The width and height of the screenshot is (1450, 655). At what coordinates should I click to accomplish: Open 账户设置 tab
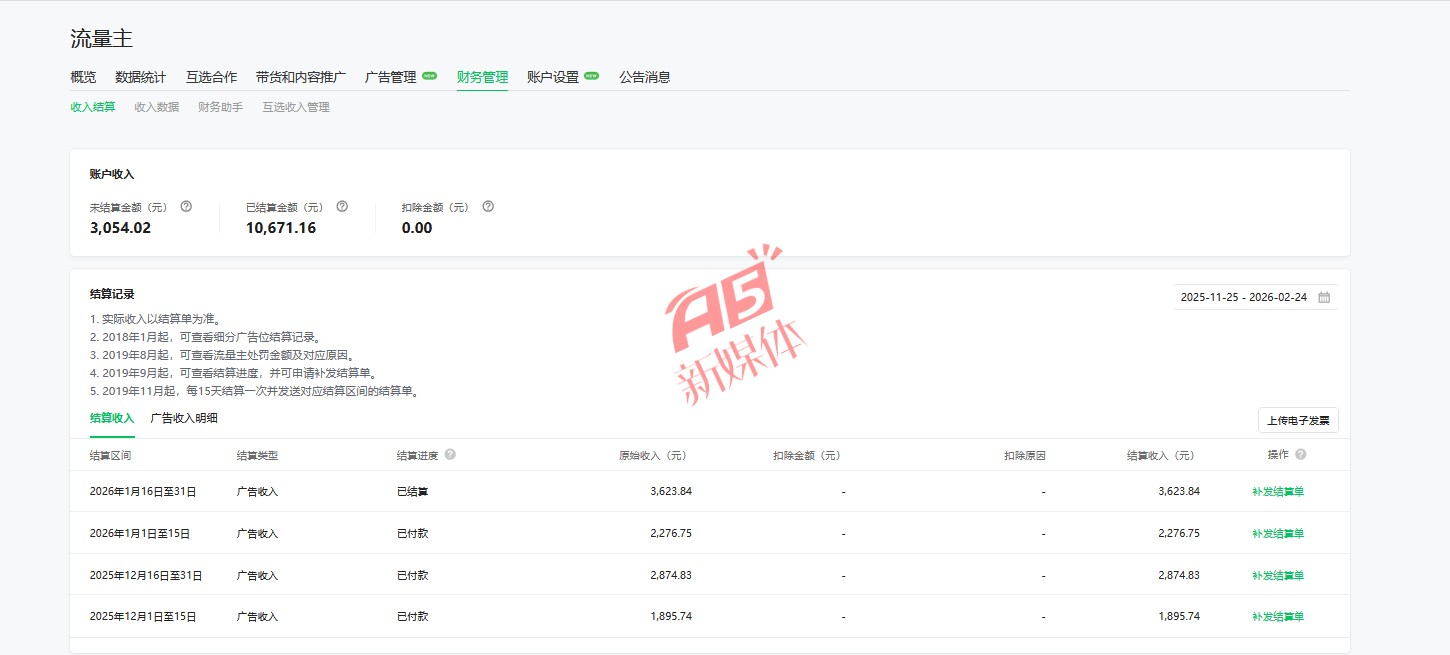553,77
